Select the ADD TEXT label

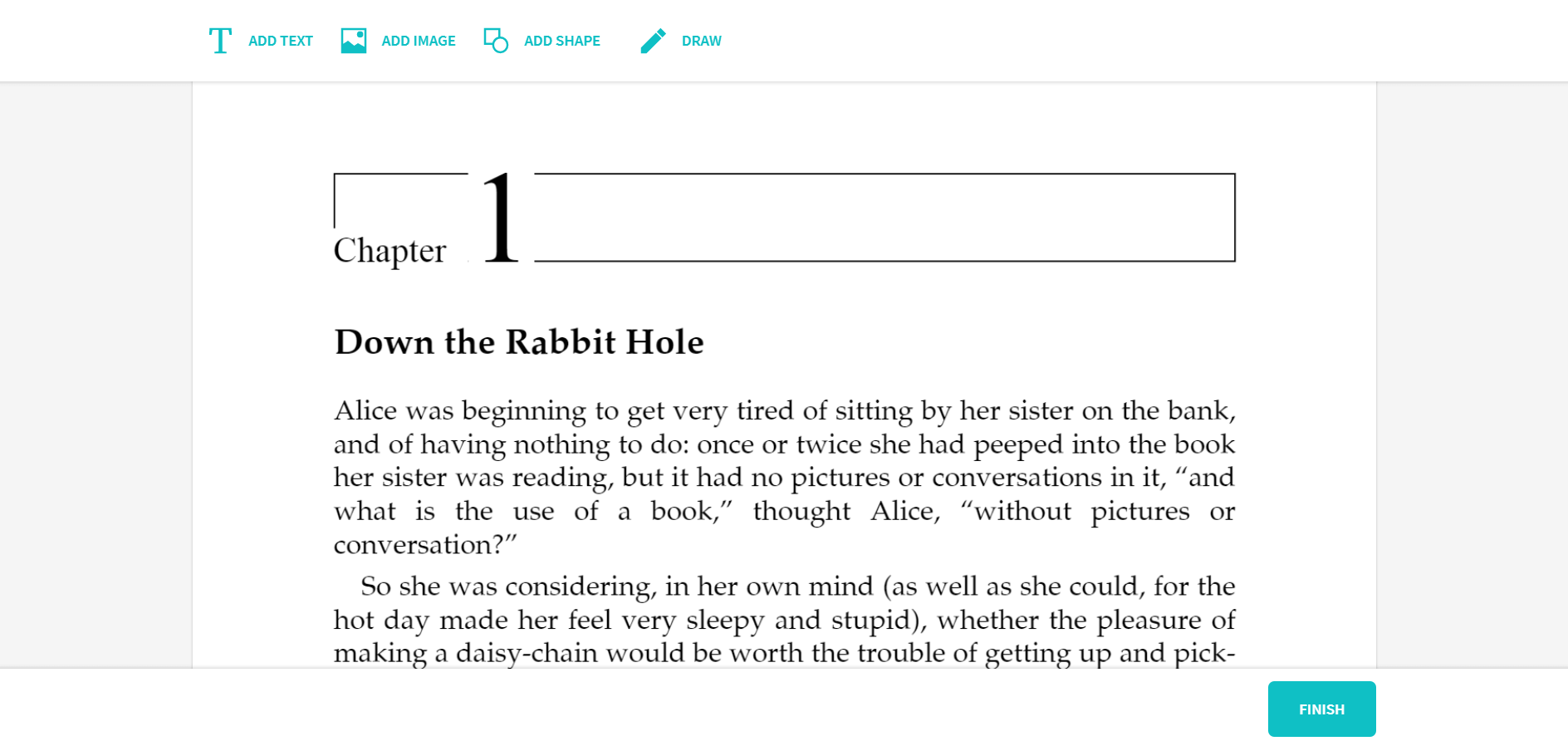coord(281,41)
